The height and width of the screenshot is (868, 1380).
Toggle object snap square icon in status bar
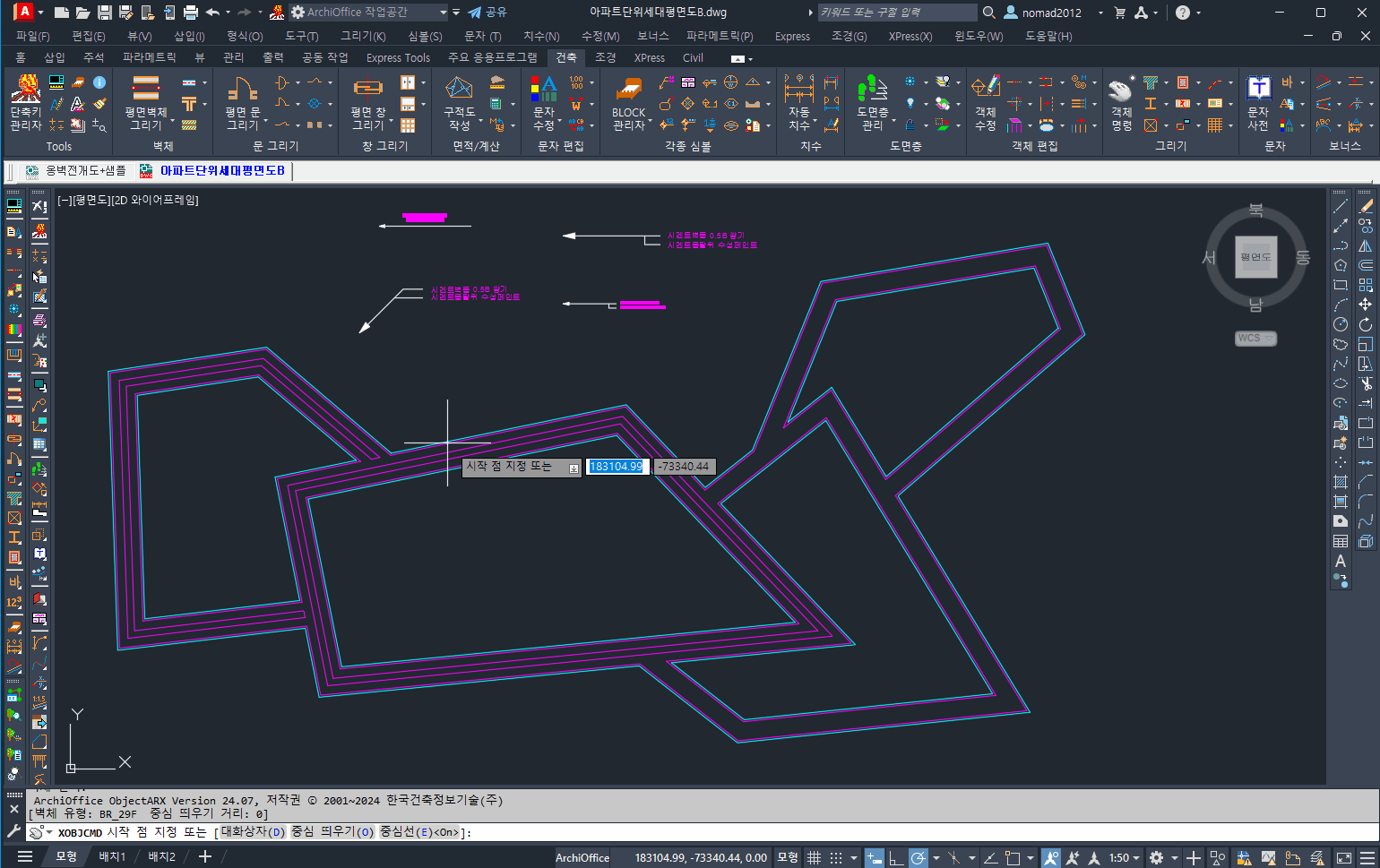[1013, 857]
